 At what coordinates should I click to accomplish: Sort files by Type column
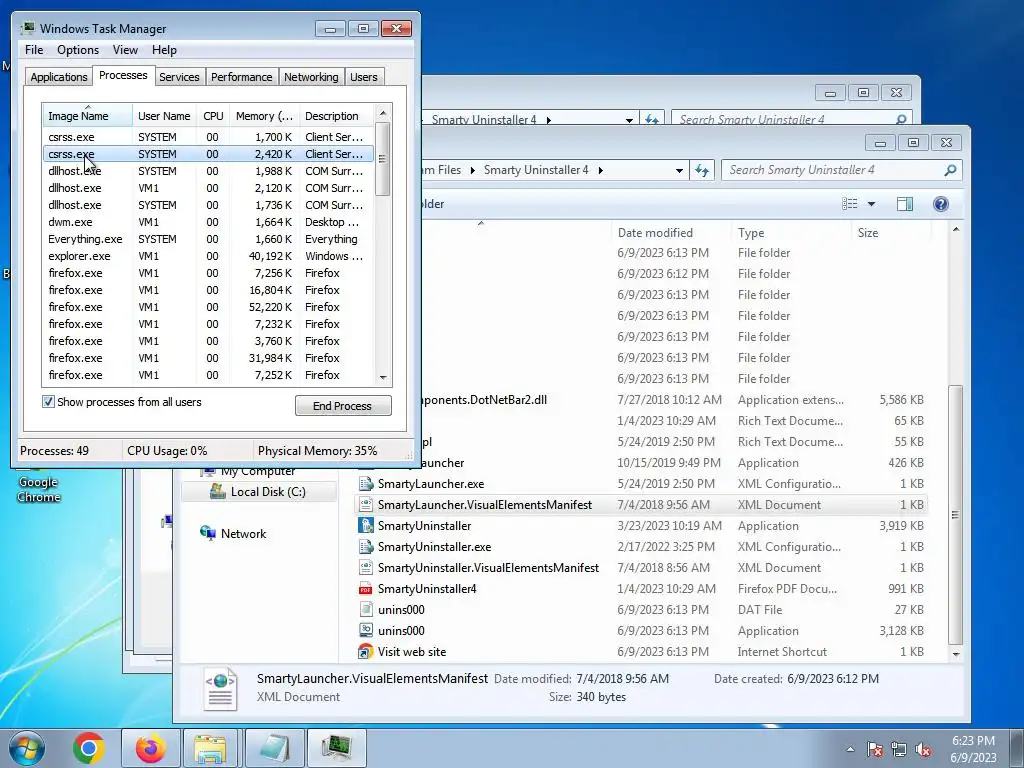[791, 232]
